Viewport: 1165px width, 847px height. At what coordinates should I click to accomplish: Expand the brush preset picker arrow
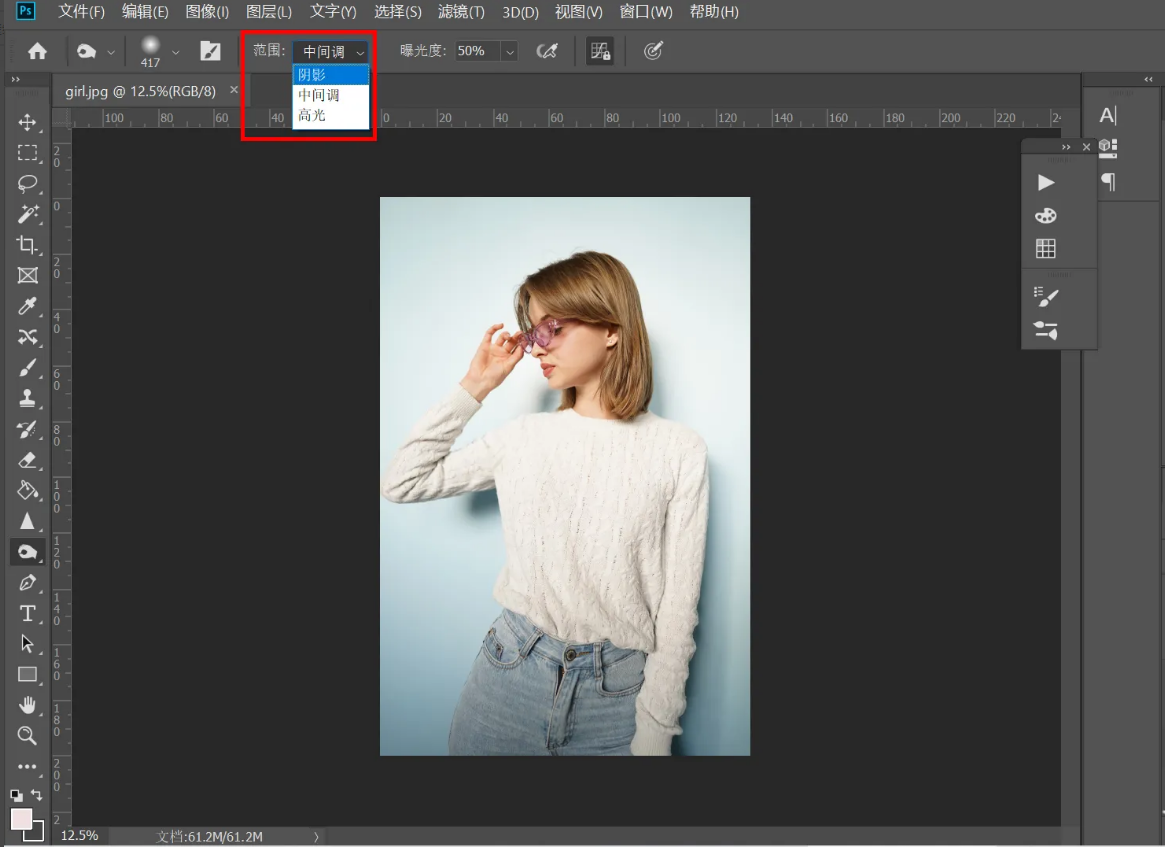point(176,52)
